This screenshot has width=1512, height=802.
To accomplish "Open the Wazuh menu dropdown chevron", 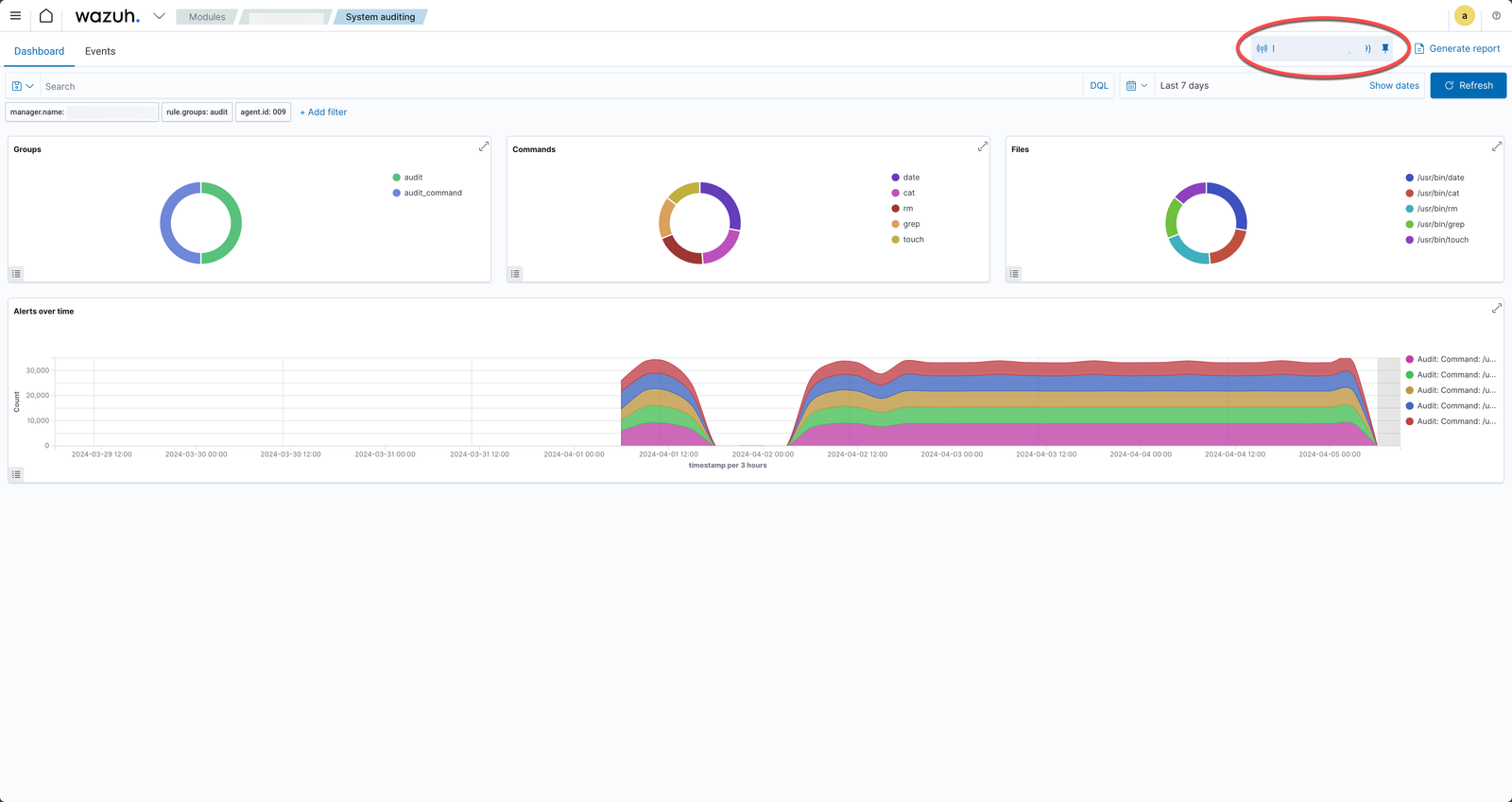I will (159, 16).
